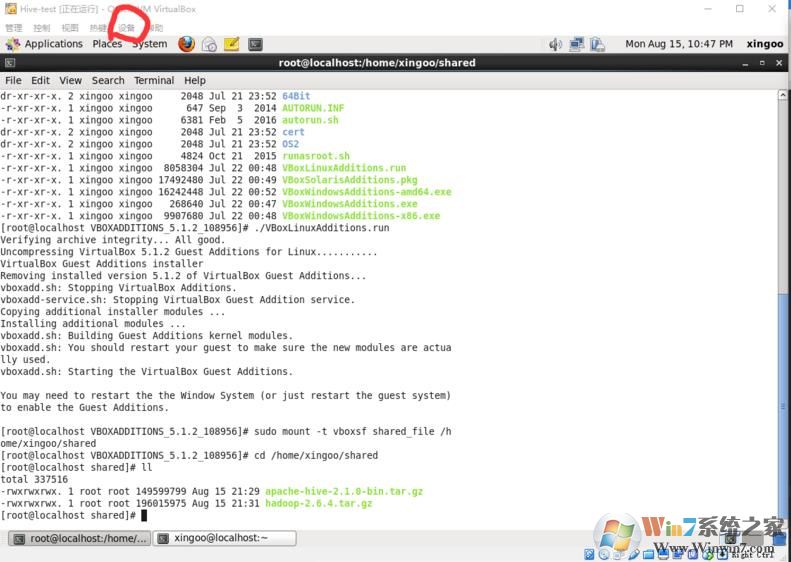791x562 pixels.
Task: Open the terminal Edit menu
Action: click(40, 80)
